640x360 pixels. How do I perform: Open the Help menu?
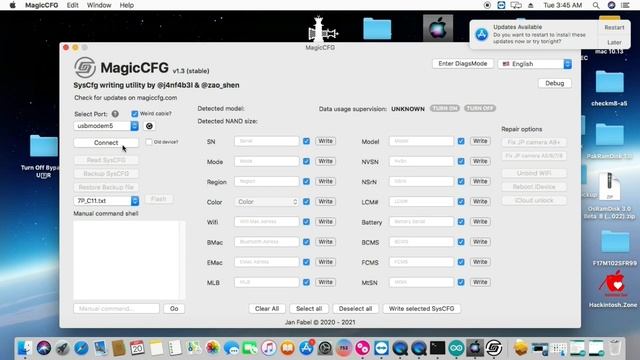point(127,5)
